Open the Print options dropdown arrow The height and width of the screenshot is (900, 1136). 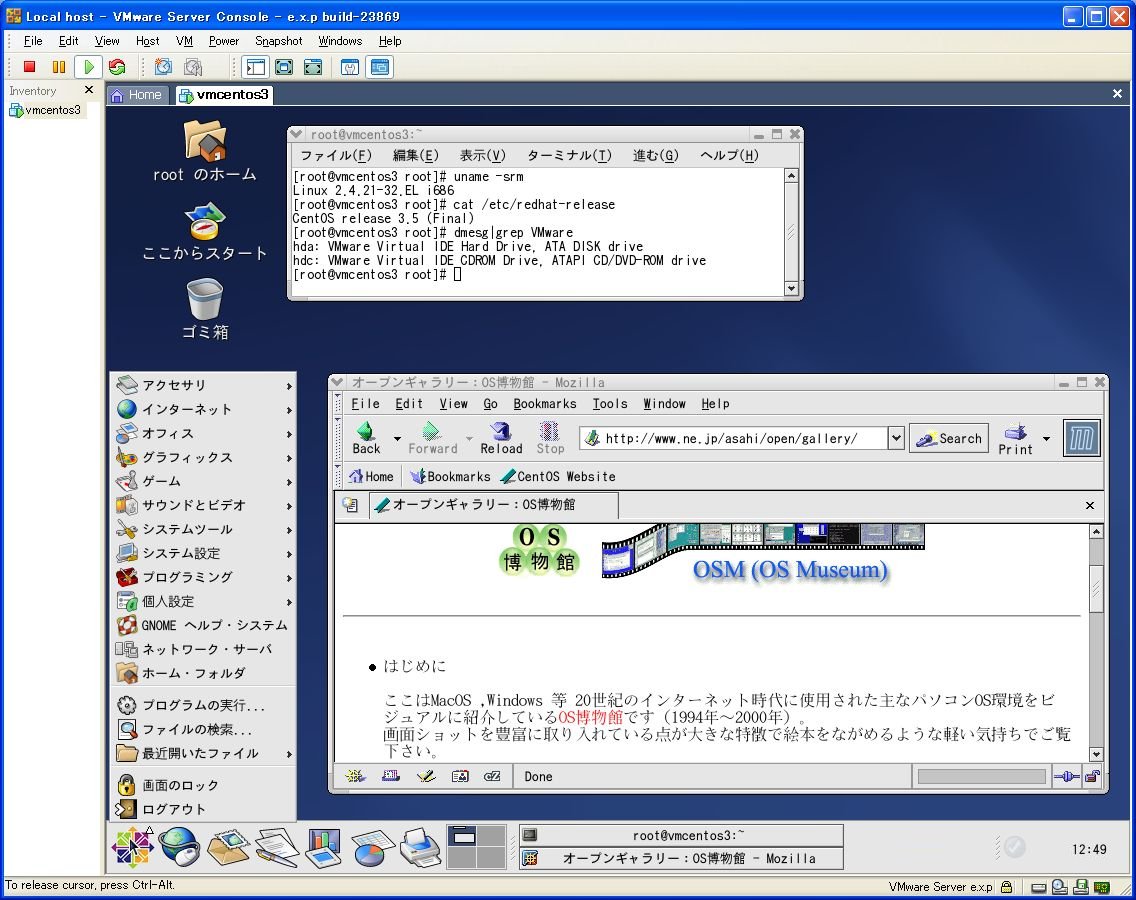1046,438
